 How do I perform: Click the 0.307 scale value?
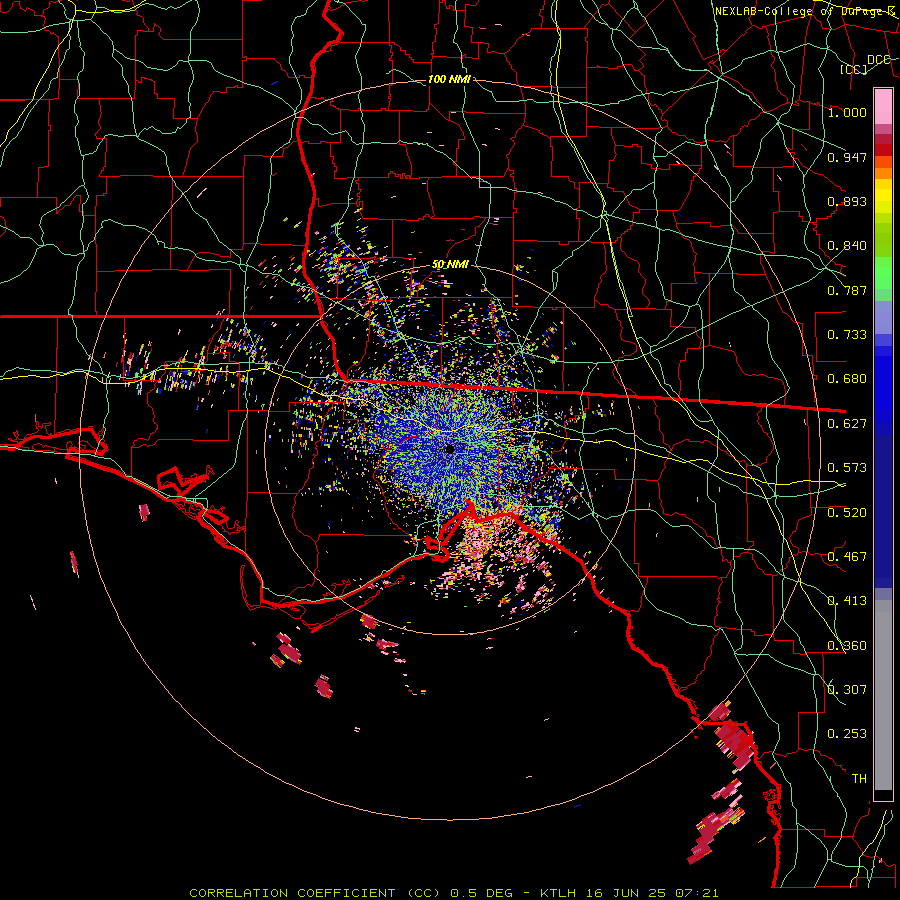coord(847,690)
